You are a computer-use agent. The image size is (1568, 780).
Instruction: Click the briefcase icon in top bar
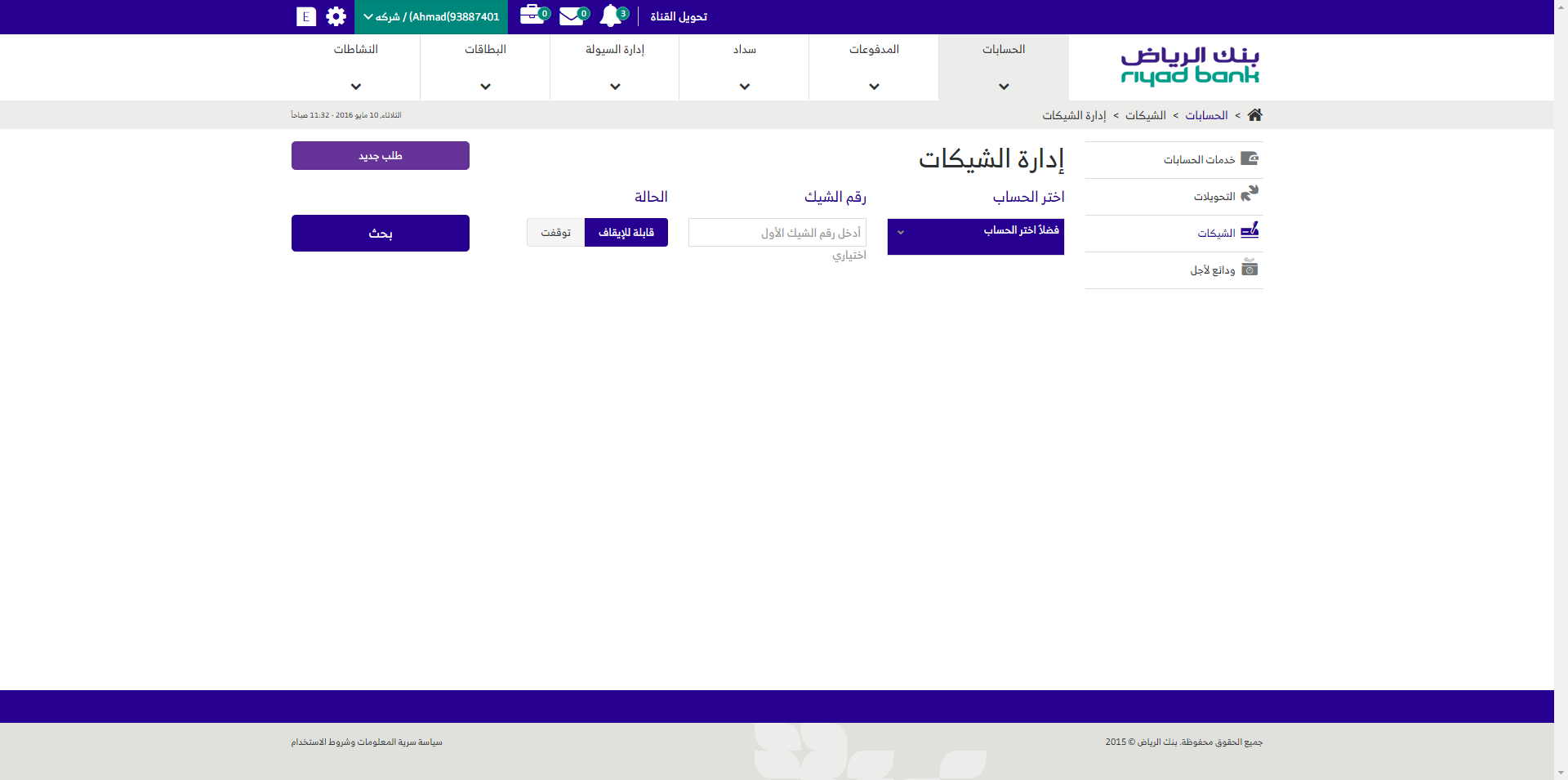coord(532,16)
